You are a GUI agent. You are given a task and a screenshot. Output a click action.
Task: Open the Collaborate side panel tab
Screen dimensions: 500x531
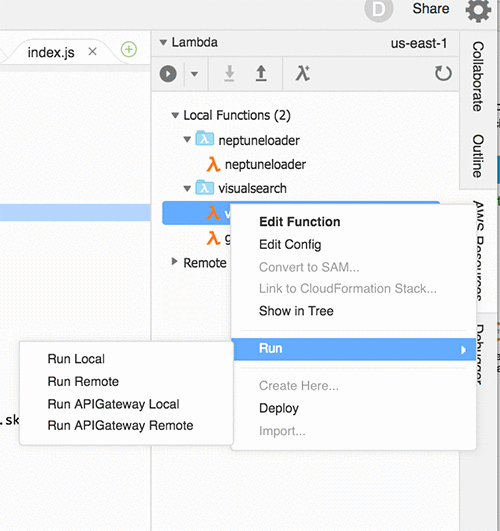click(x=478, y=77)
